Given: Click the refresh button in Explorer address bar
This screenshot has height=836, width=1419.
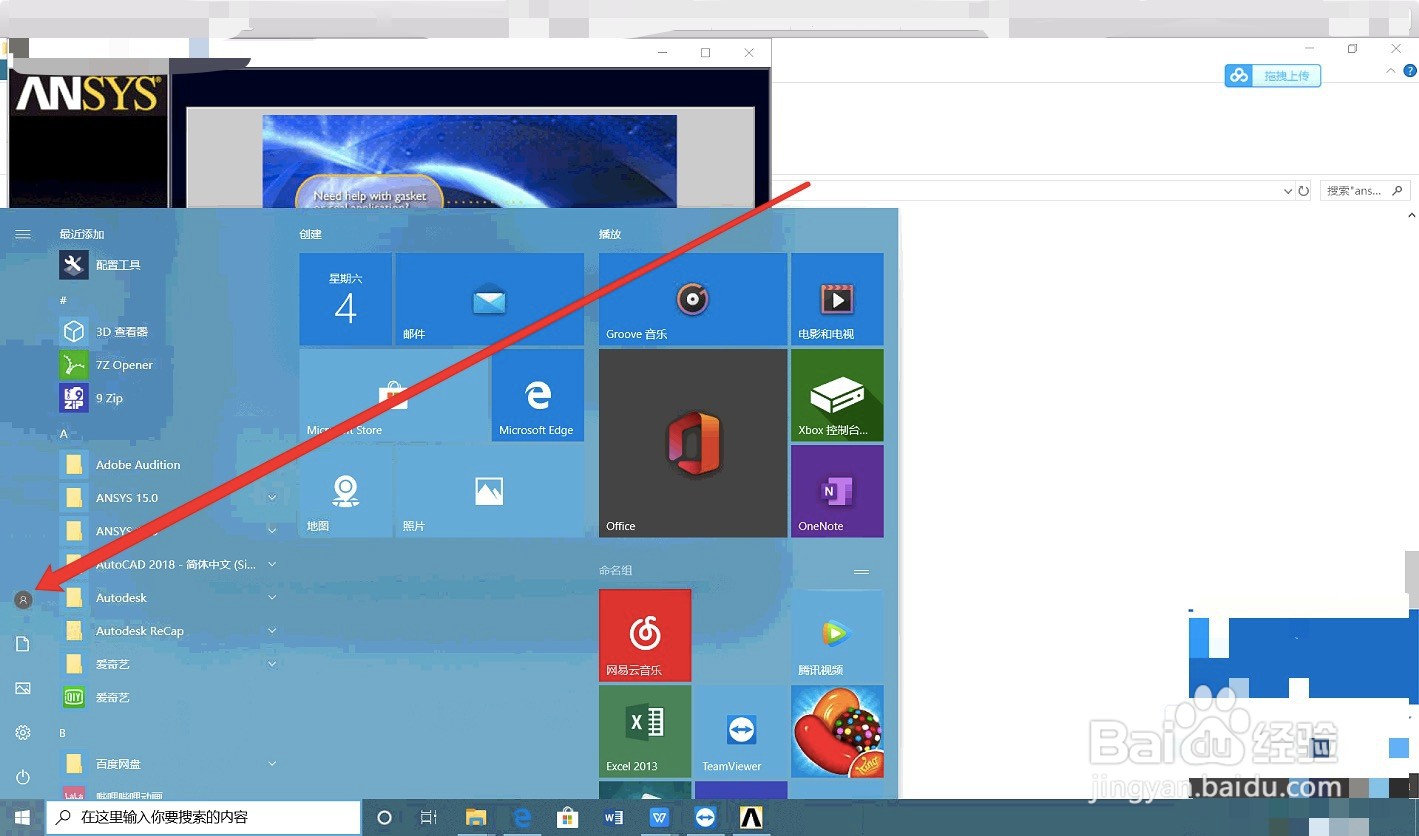Looking at the screenshot, I should tap(1303, 190).
